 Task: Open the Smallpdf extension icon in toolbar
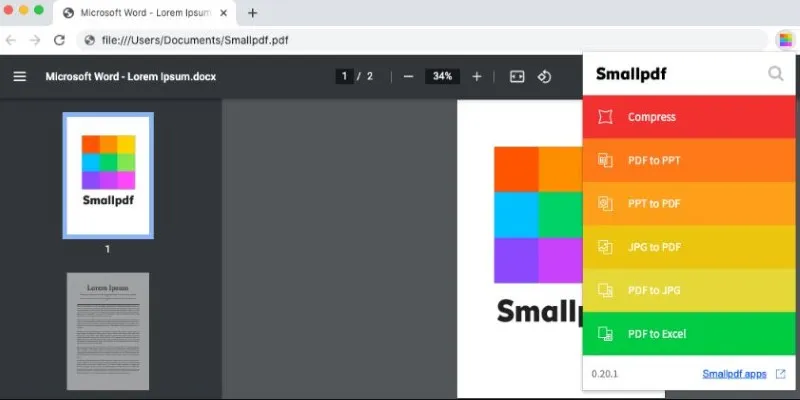(x=786, y=40)
